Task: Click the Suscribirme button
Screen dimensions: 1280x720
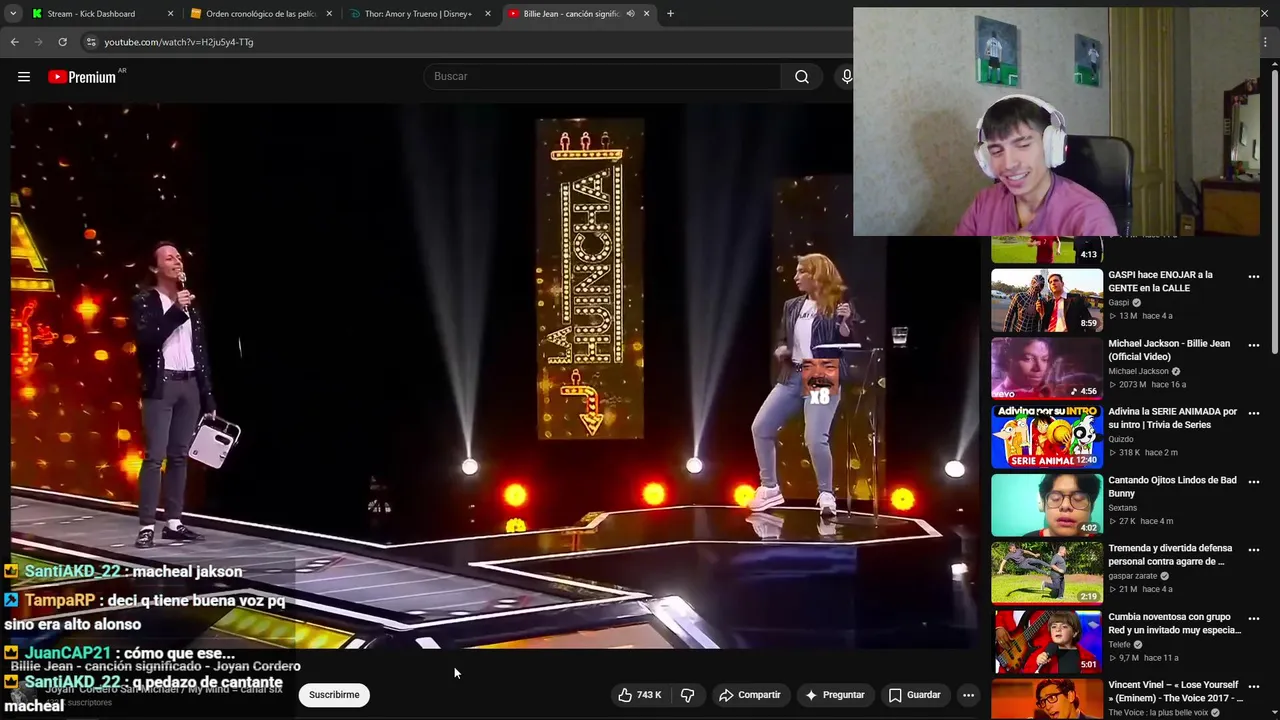Action: click(x=334, y=695)
